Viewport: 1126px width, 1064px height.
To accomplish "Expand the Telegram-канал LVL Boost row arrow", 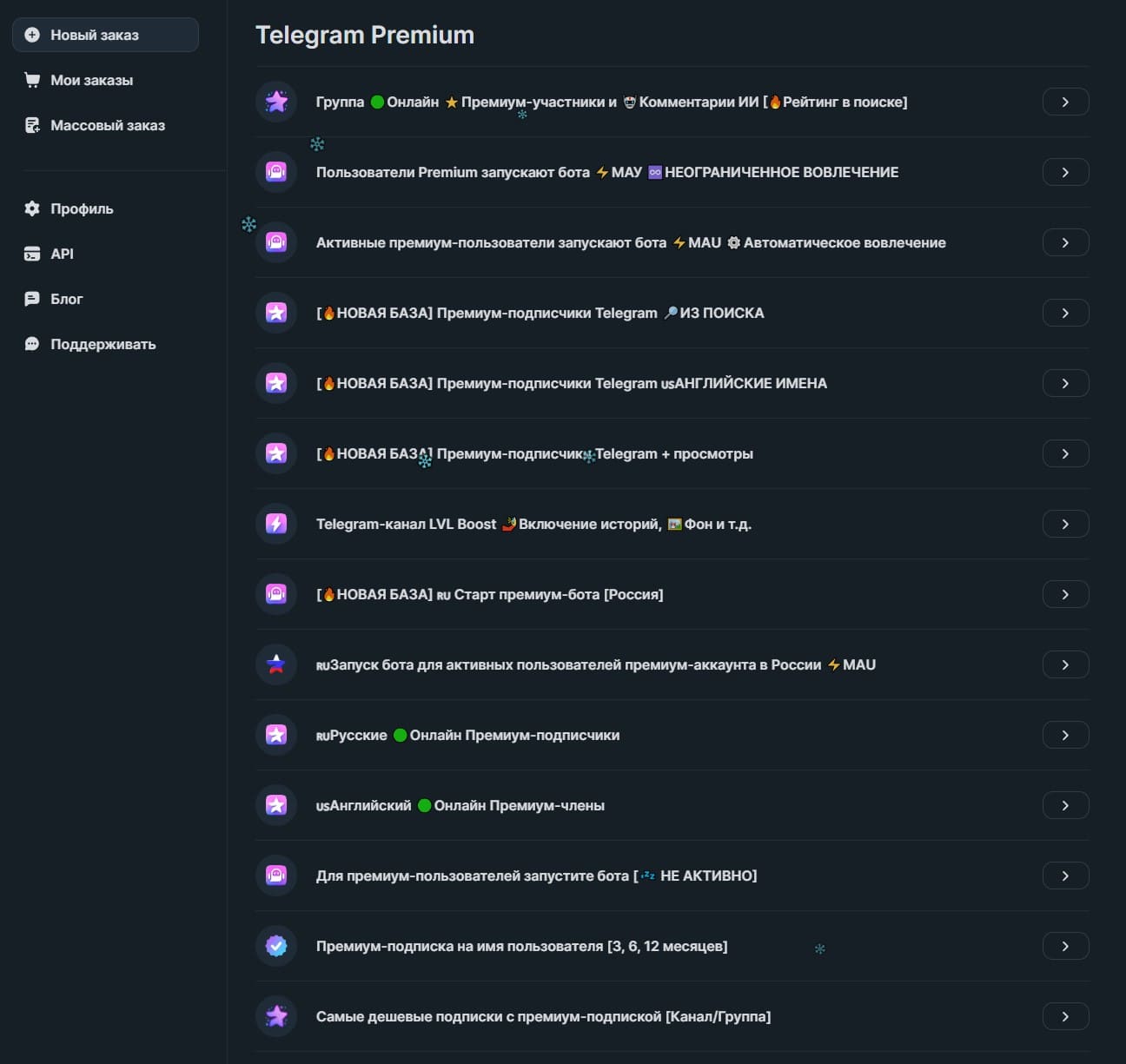I will click(1065, 524).
